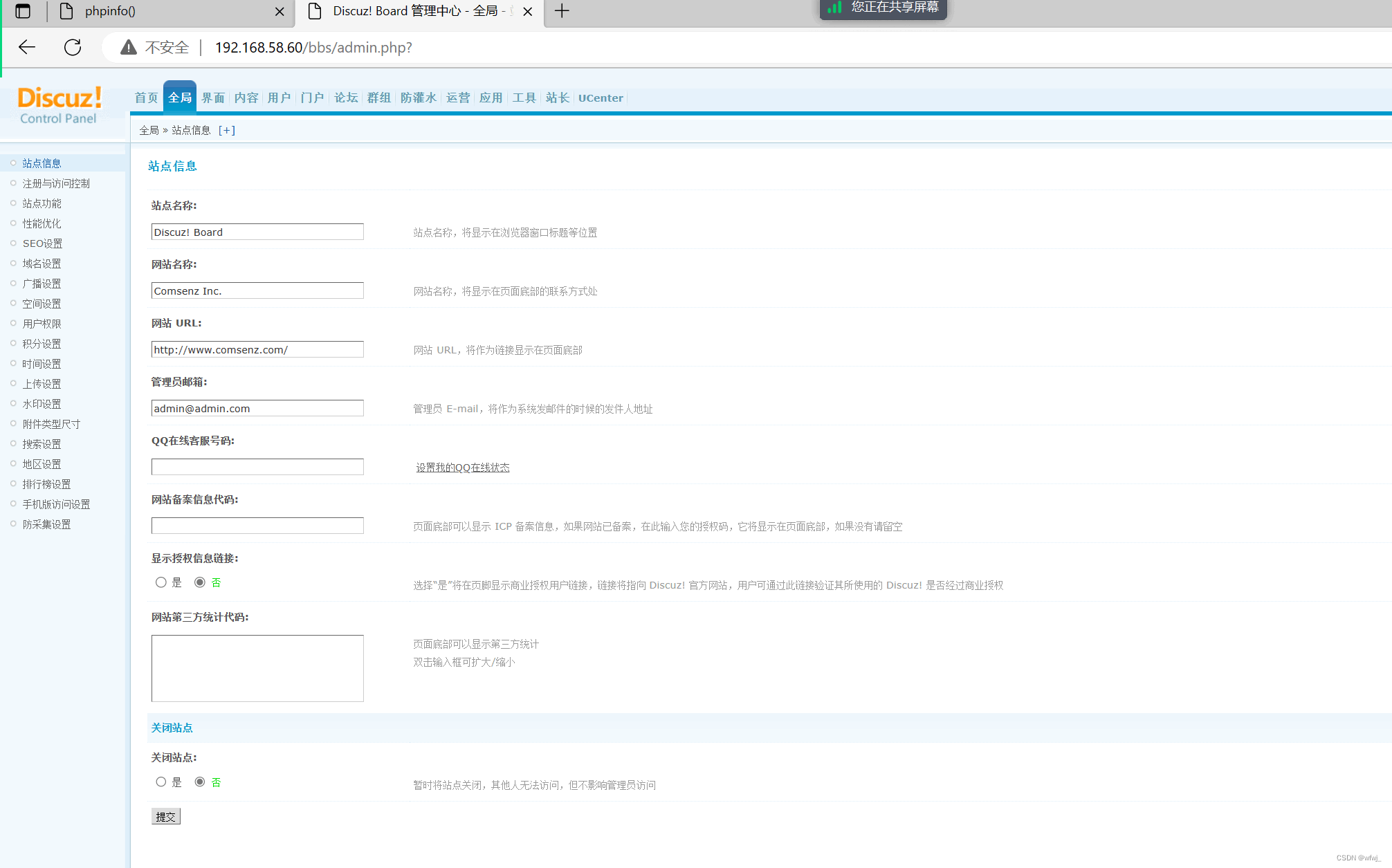This screenshot has height=868, width=1392.
Task: Focus the 网站备案信息代码 input field
Action: (x=257, y=526)
